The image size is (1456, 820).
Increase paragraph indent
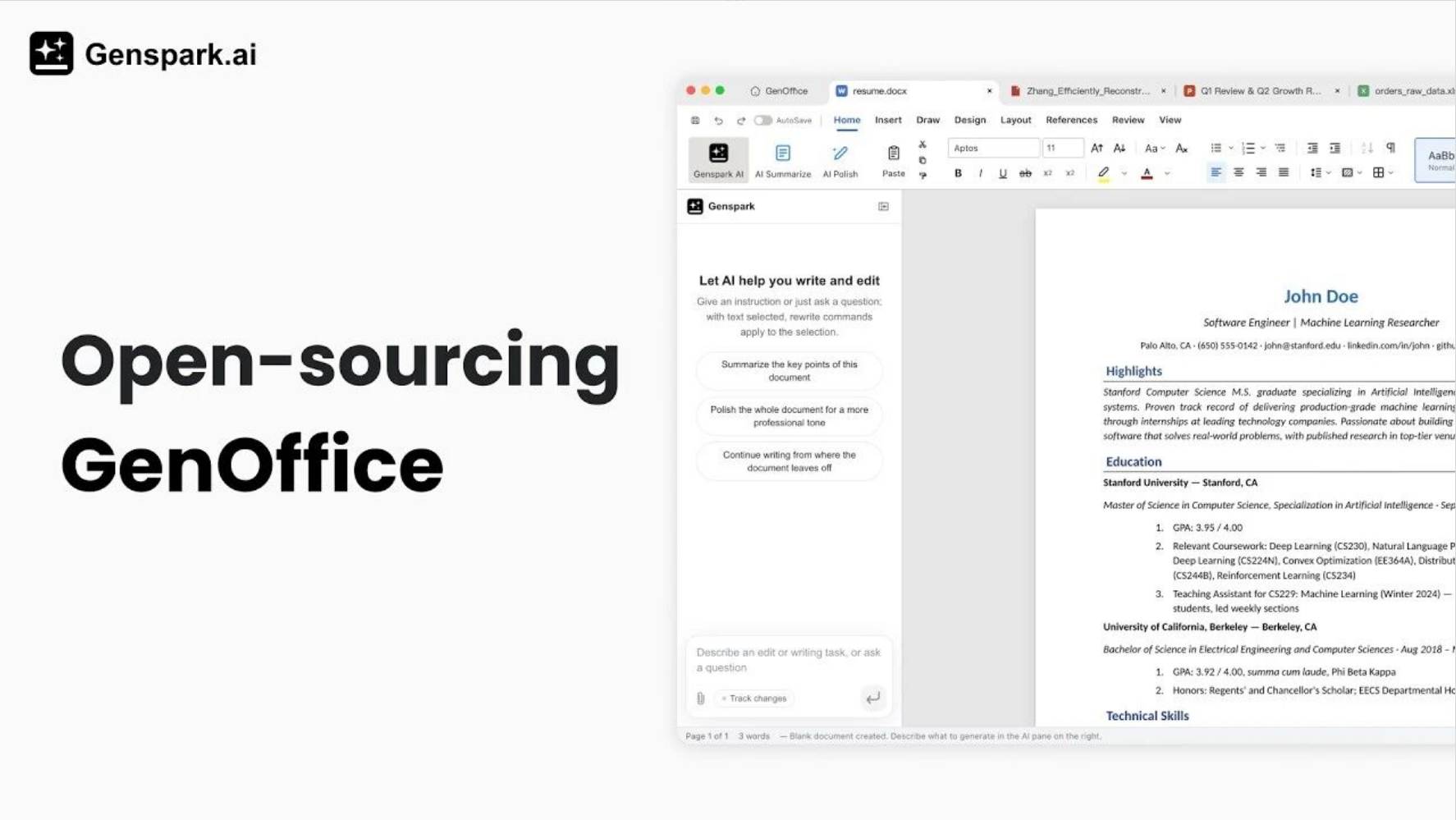pos(1335,149)
